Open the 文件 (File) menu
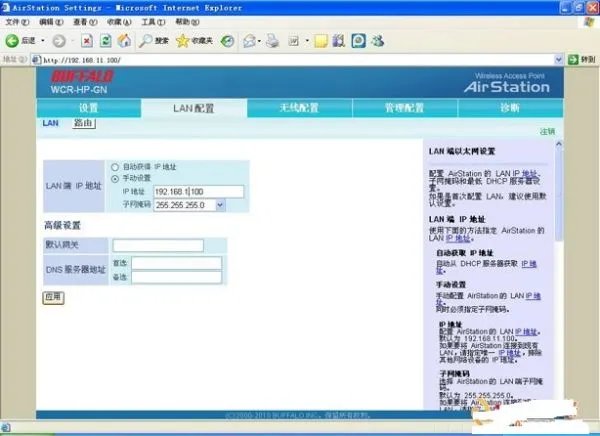 pyautogui.click(x=17, y=22)
